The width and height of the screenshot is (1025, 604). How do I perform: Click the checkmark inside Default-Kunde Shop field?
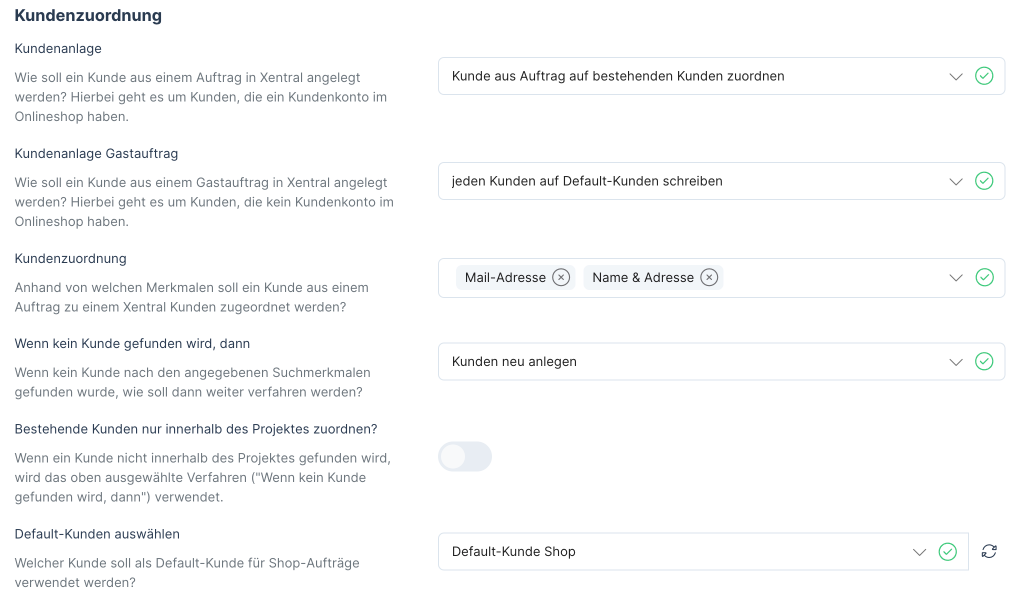pyautogui.click(x=947, y=551)
